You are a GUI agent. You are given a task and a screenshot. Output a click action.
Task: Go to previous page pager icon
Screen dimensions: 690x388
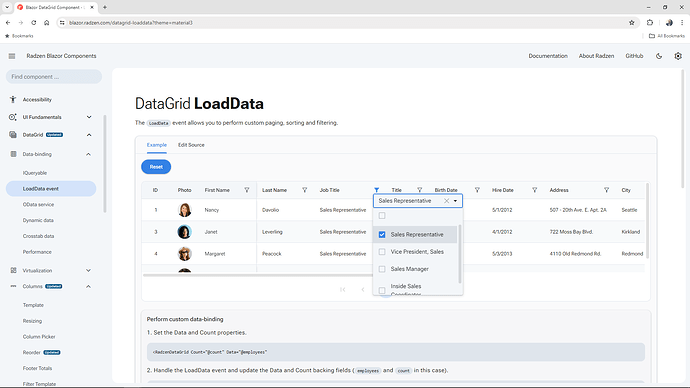coord(363,289)
